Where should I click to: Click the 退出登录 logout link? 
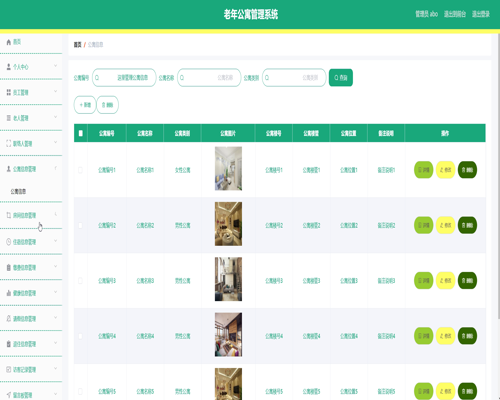point(481,14)
